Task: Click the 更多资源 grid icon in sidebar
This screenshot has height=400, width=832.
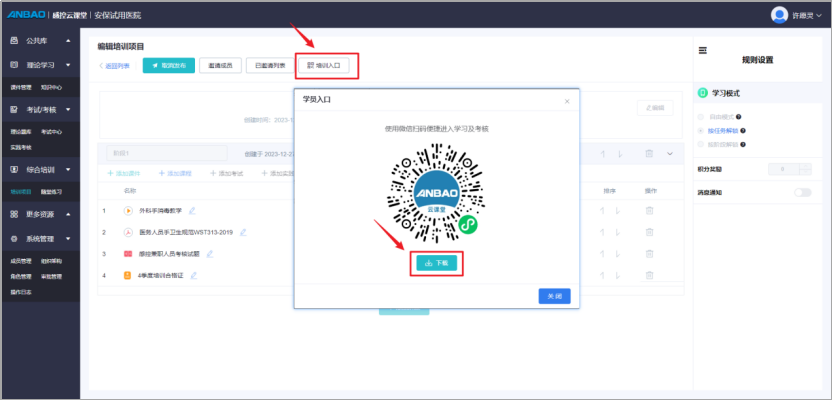Action: coord(14,214)
